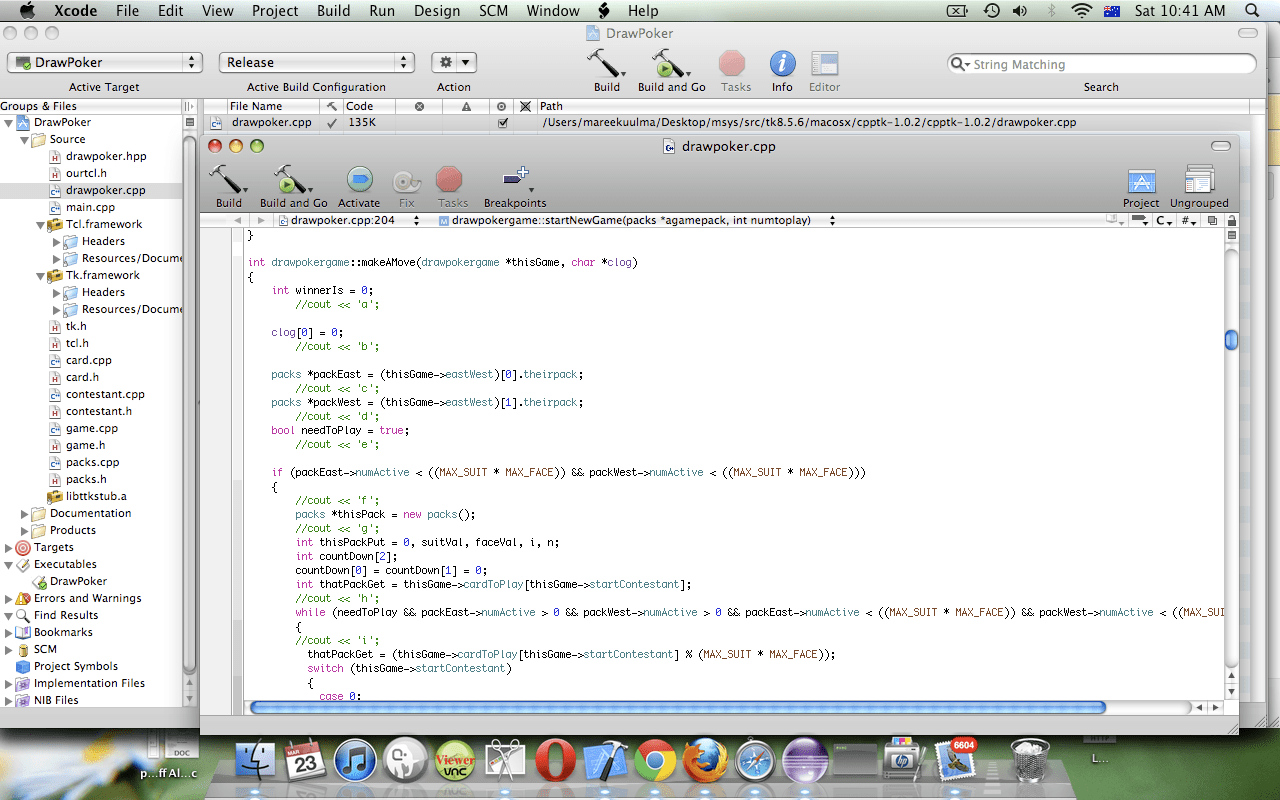1280x800 pixels.
Task: Click the editor vertical scrollbar thumb
Action: pyautogui.click(x=1231, y=340)
